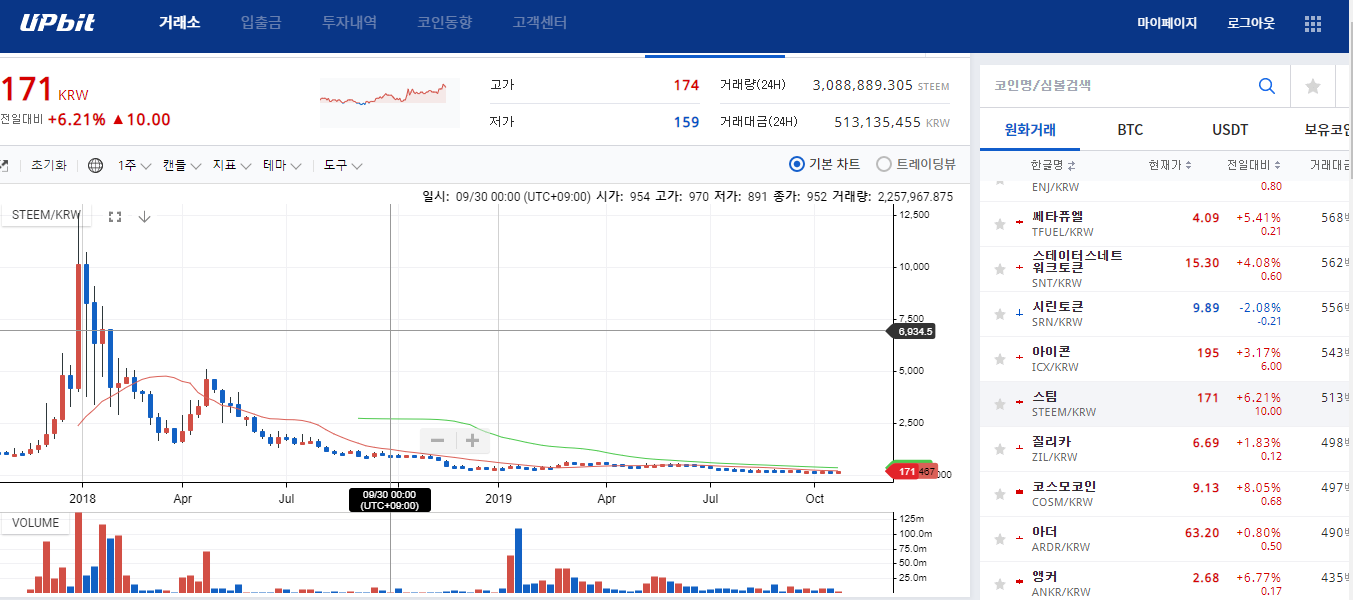The image size is (1353, 600).
Task: Click the fullscreen icon next to STEEM/KRW label
Action: (x=115, y=216)
